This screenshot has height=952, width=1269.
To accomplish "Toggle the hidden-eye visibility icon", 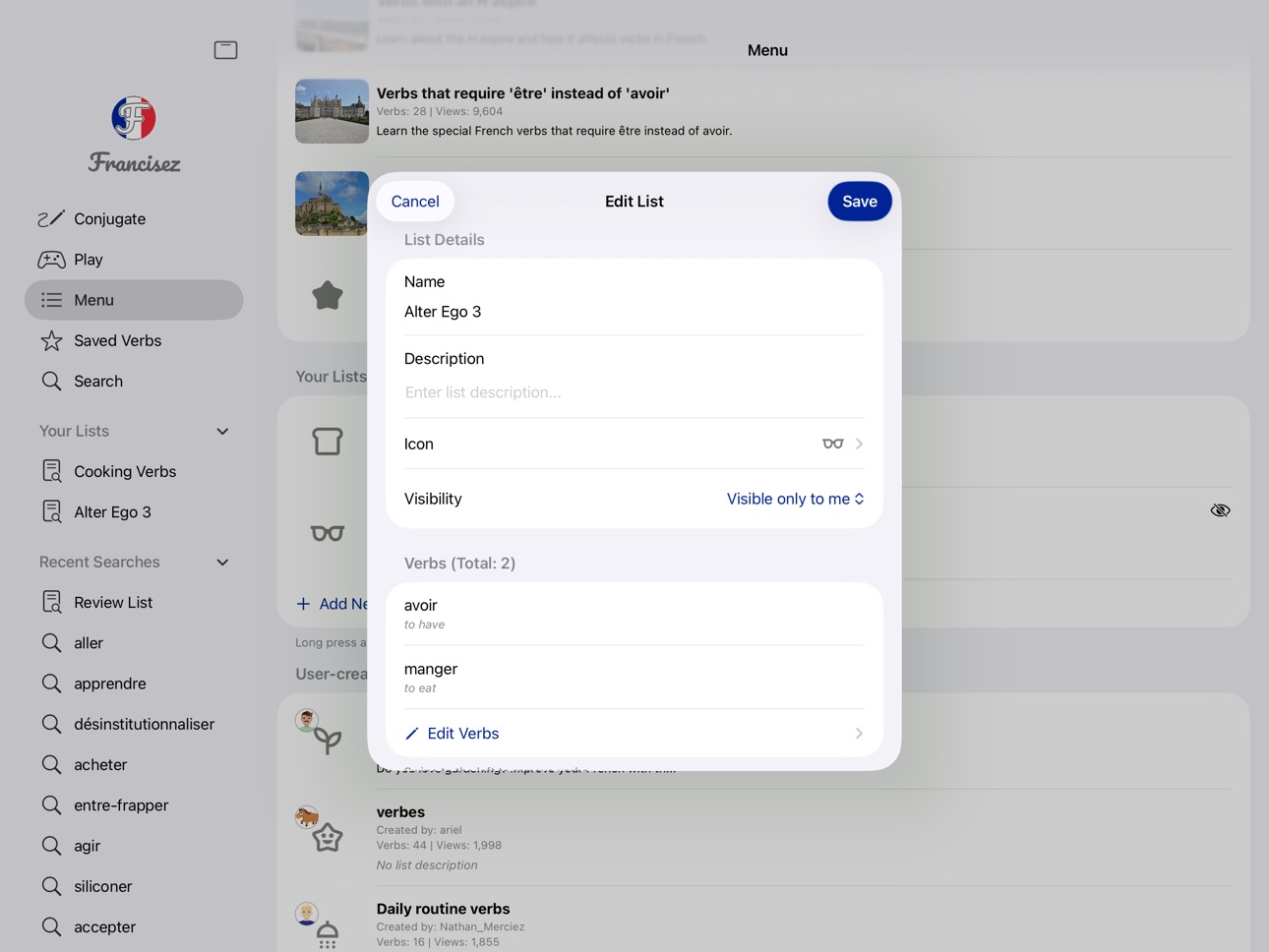I will 1220,510.
